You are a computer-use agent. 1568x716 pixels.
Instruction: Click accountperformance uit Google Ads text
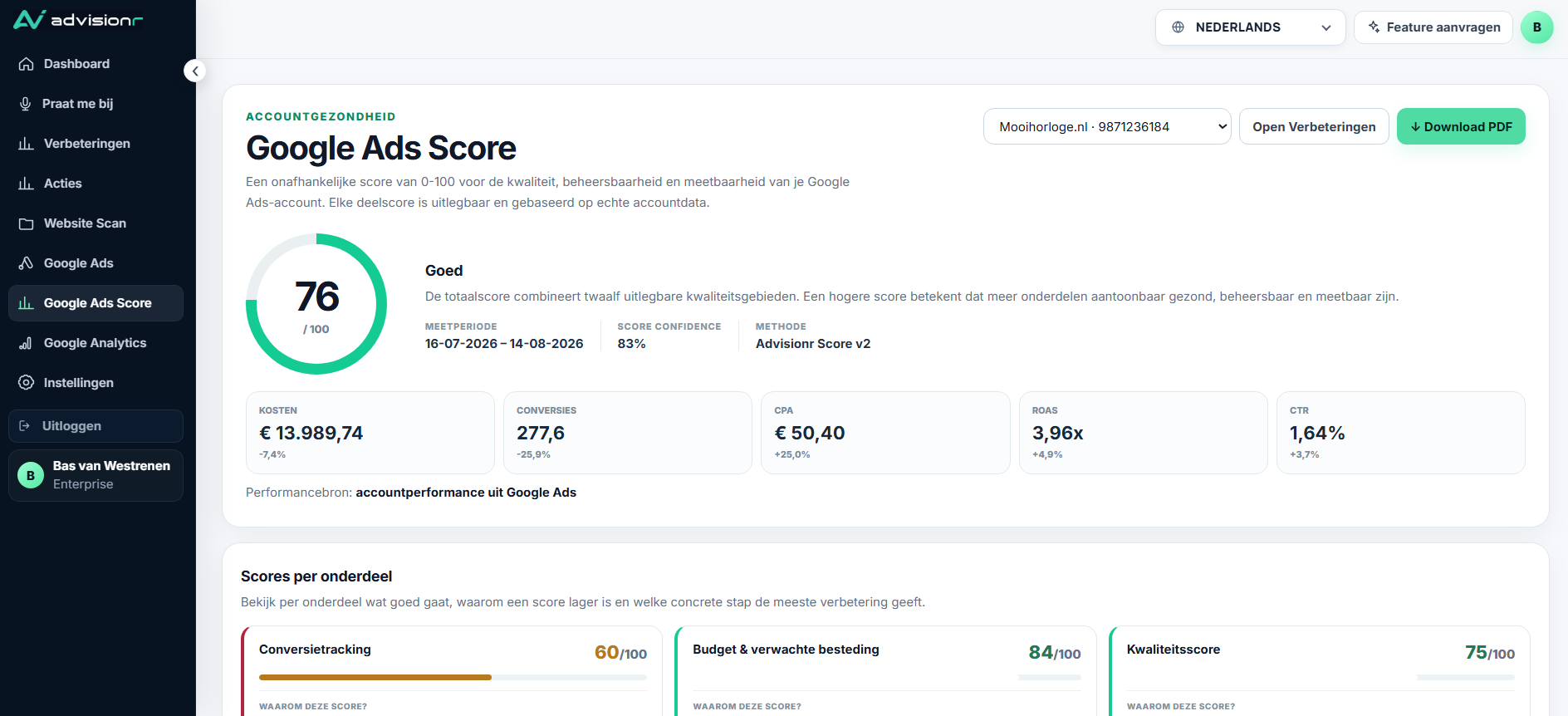pos(466,493)
